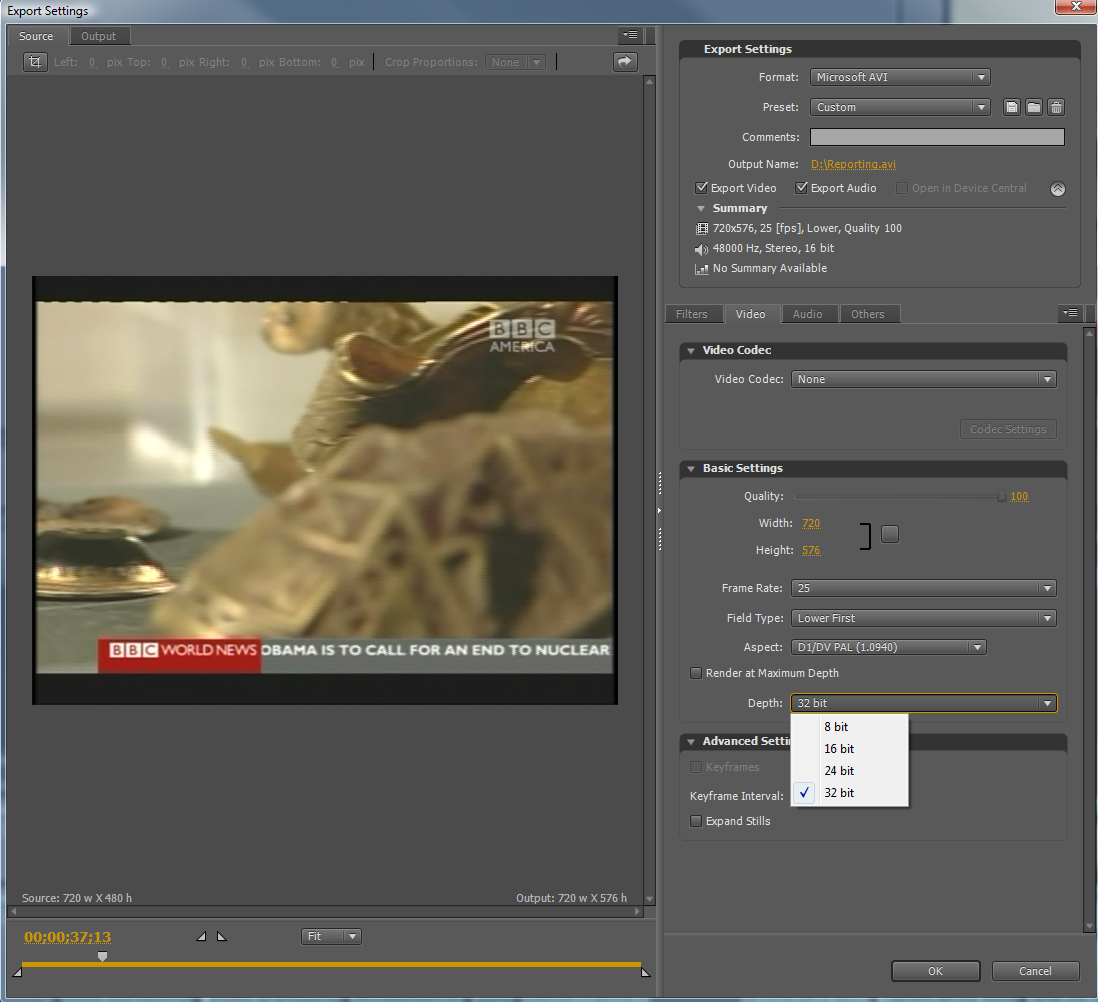Click the output name D:\Reporting.avi link
Viewport: 1098px width, 1002px height.
pos(853,164)
